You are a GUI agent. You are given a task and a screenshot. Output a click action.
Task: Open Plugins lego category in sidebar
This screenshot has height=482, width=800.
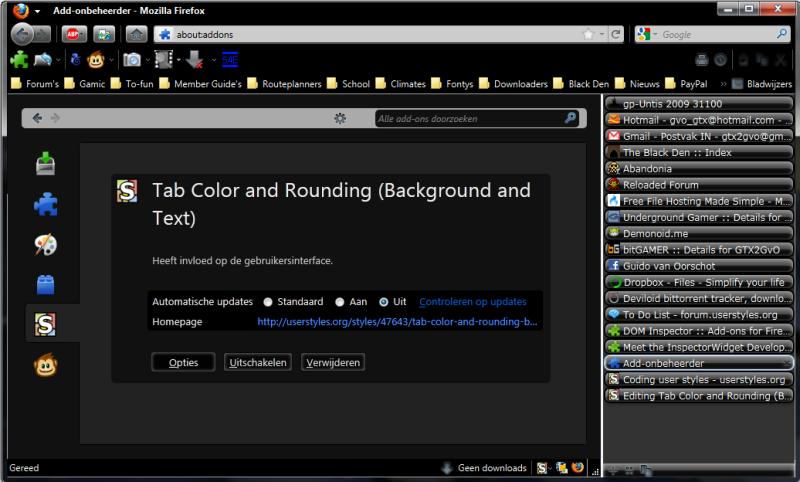[x=45, y=285]
